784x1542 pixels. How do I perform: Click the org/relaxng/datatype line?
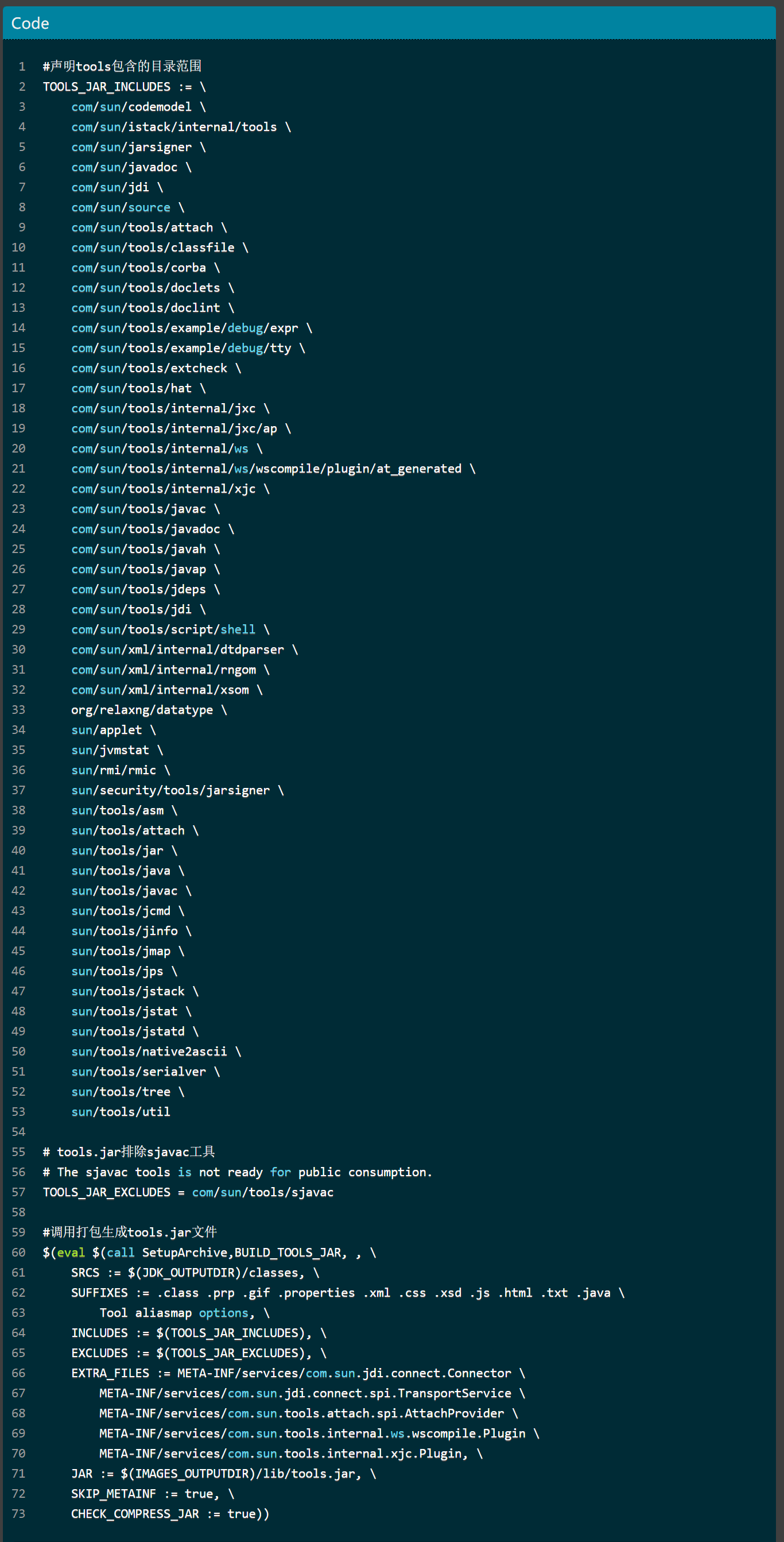point(149,710)
